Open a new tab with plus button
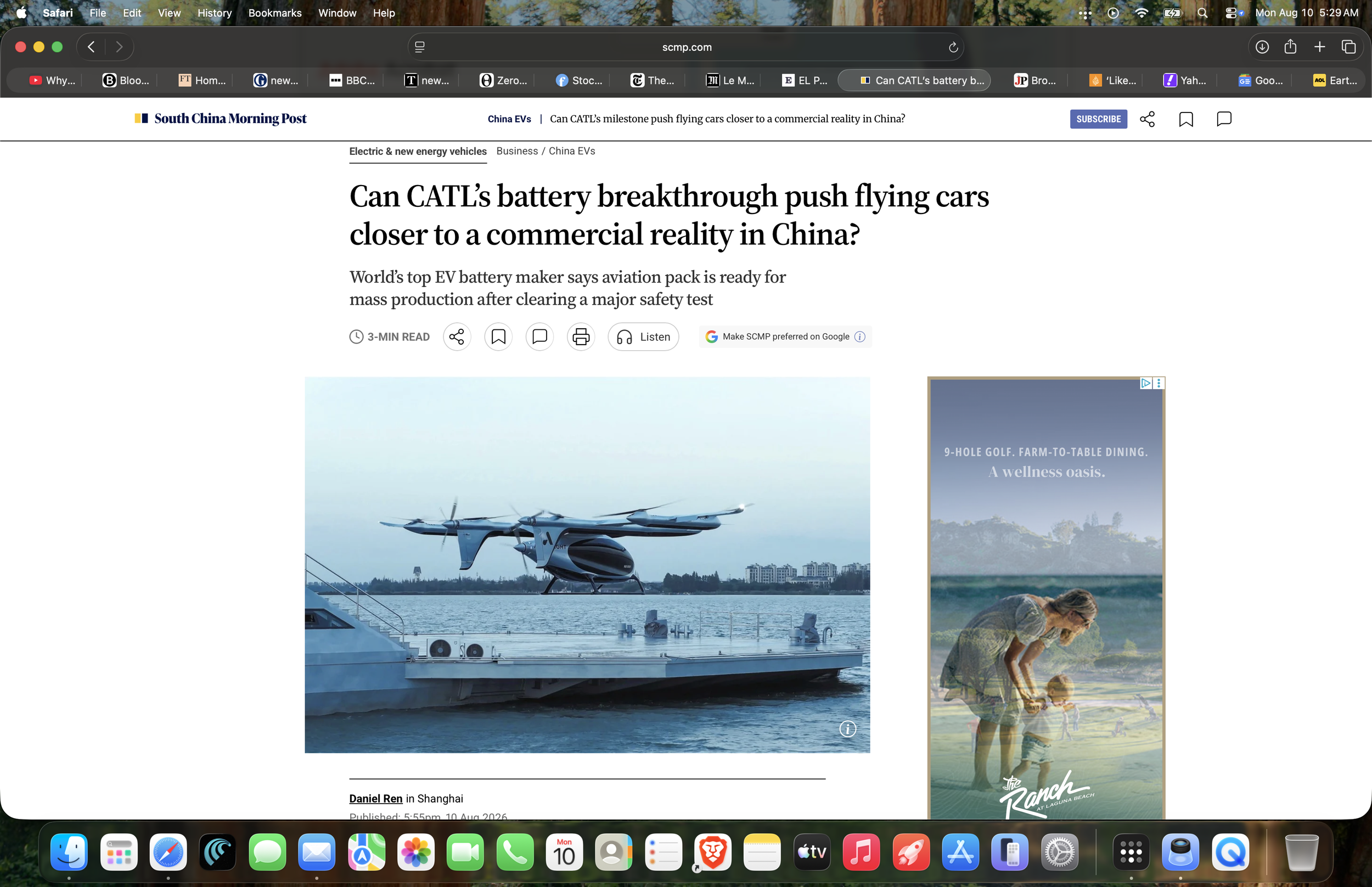Viewport: 1372px width, 887px height. (x=1320, y=47)
